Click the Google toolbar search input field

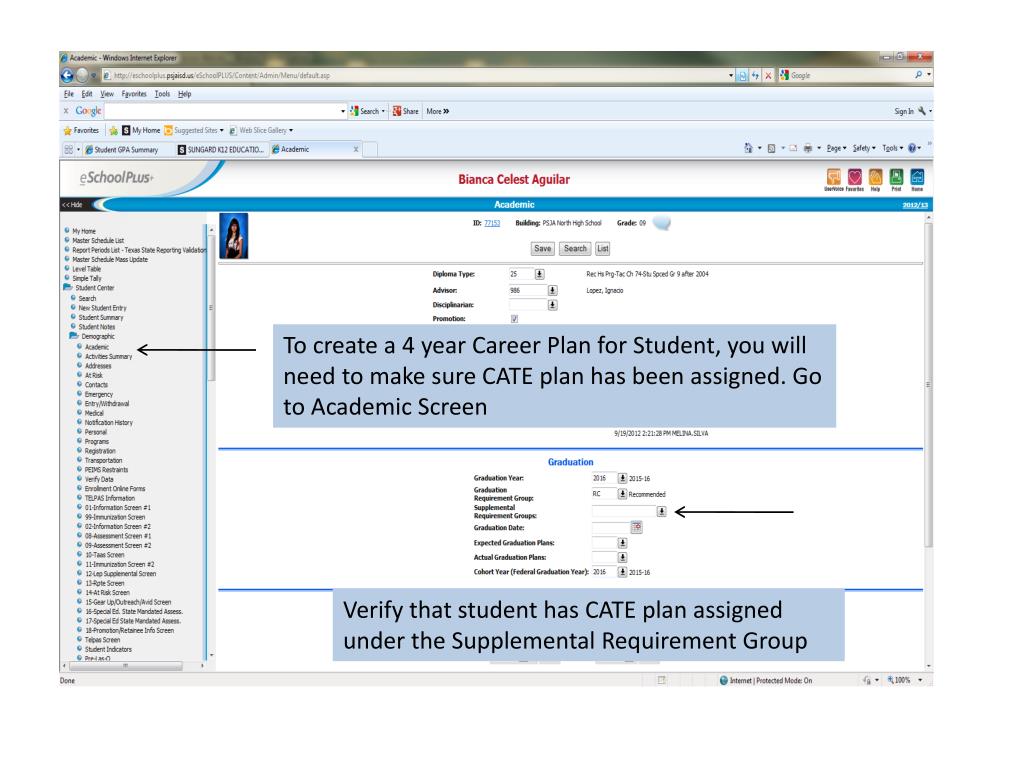point(223,111)
